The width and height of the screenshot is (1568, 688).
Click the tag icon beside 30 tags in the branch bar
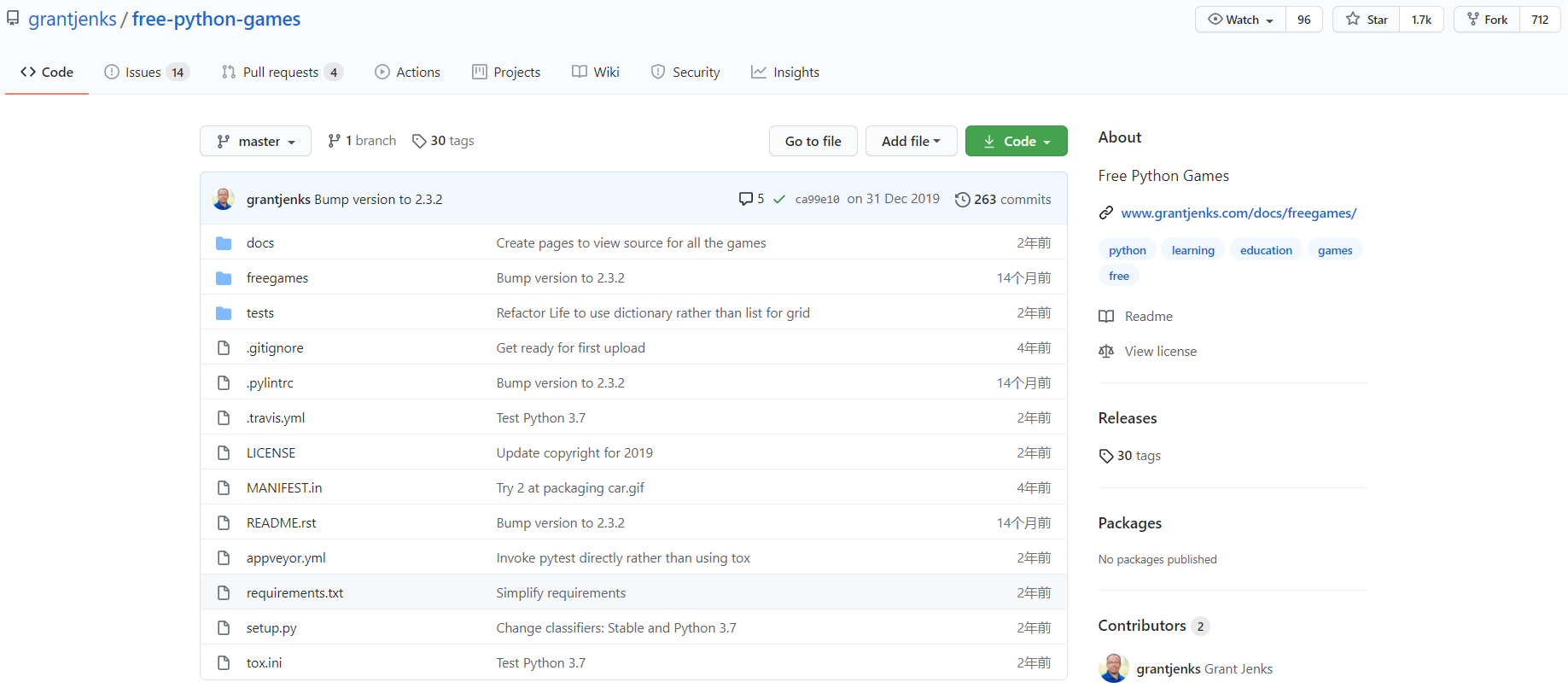(x=419, y=141)
